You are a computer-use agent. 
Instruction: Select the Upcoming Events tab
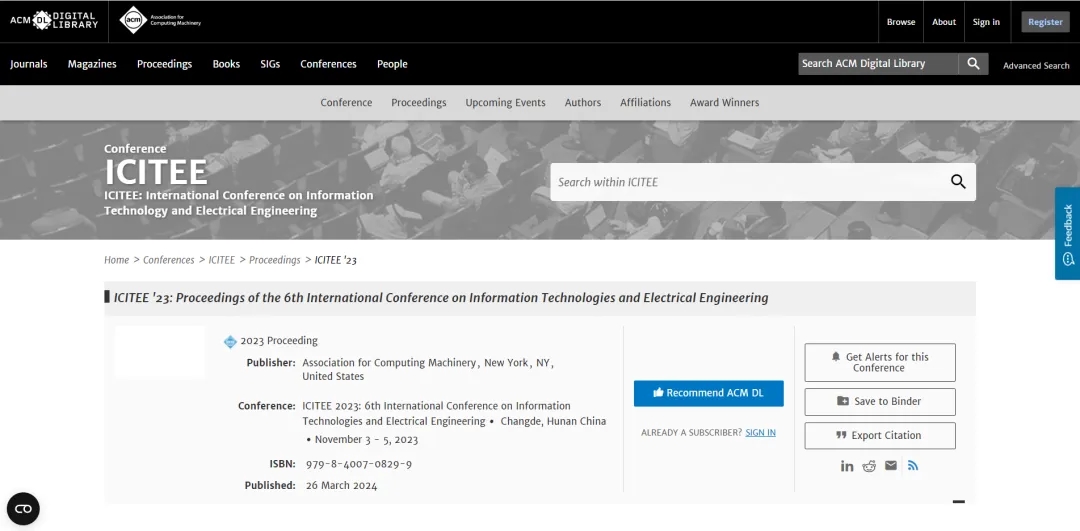point(506,103)
